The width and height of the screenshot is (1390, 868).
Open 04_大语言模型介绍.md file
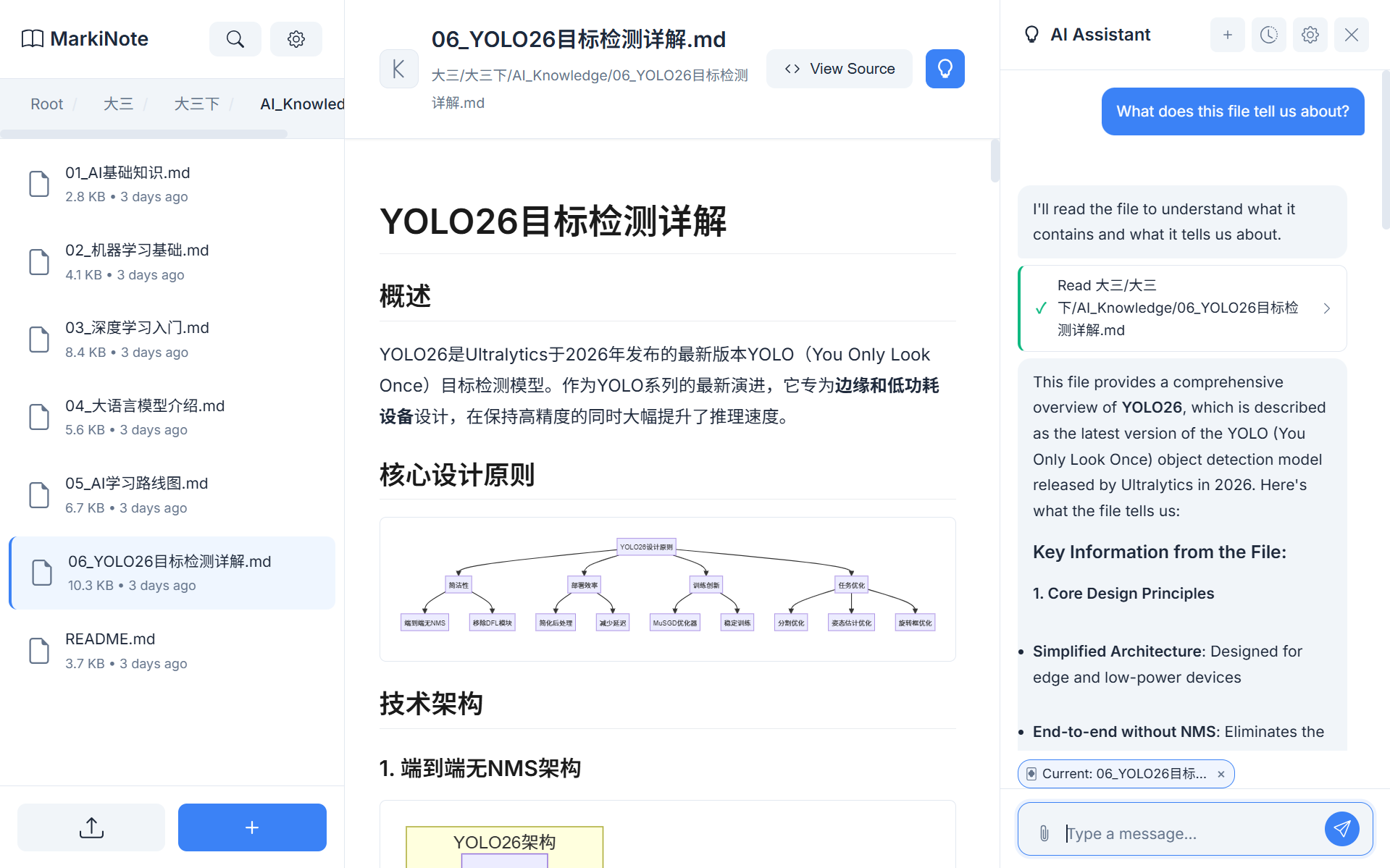tap(172, 417)
